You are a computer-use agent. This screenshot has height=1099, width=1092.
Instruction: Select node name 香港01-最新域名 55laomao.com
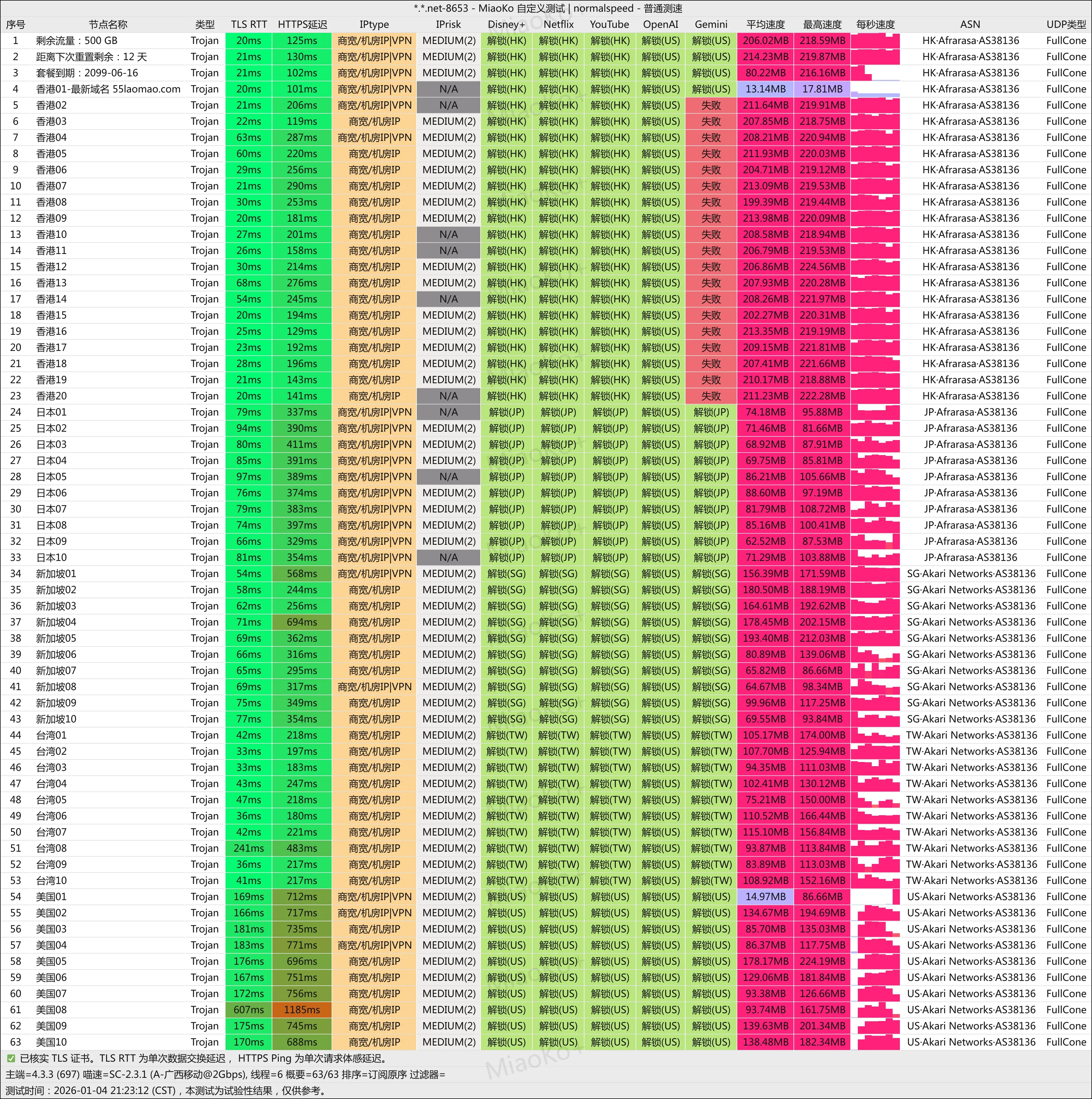108,89
